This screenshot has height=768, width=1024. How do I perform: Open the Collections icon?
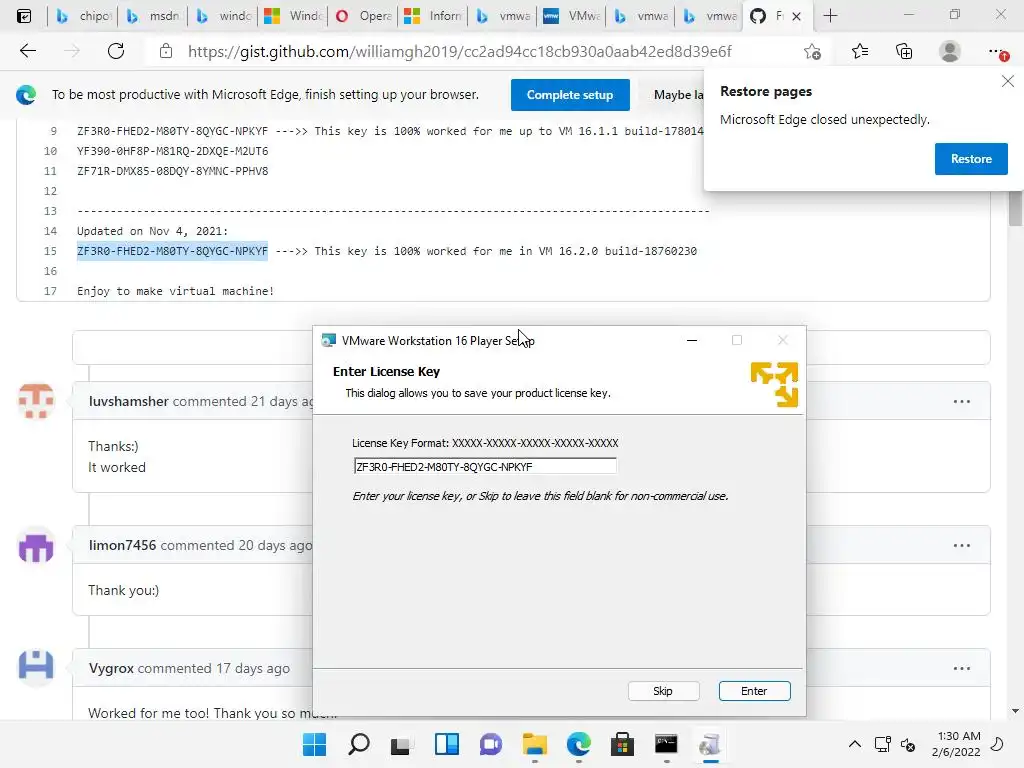904,51
